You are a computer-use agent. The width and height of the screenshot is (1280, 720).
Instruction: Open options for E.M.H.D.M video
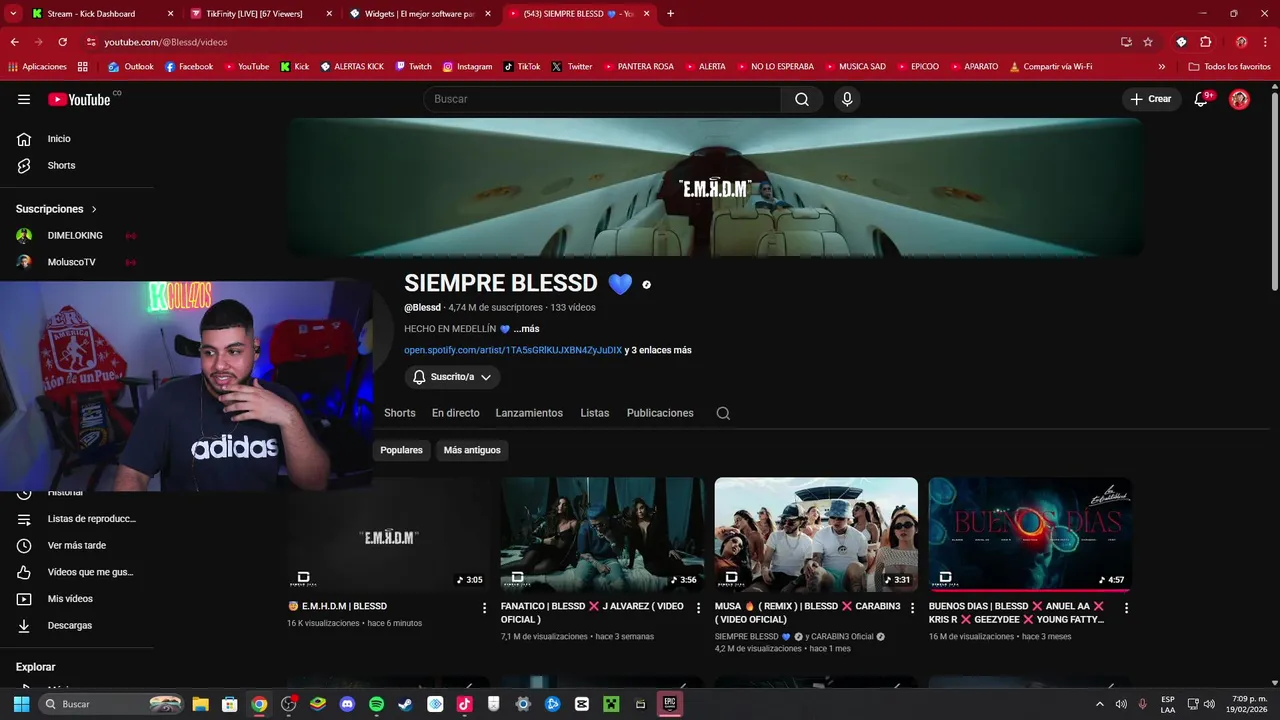pyautogui.click(x=485, y=608)
